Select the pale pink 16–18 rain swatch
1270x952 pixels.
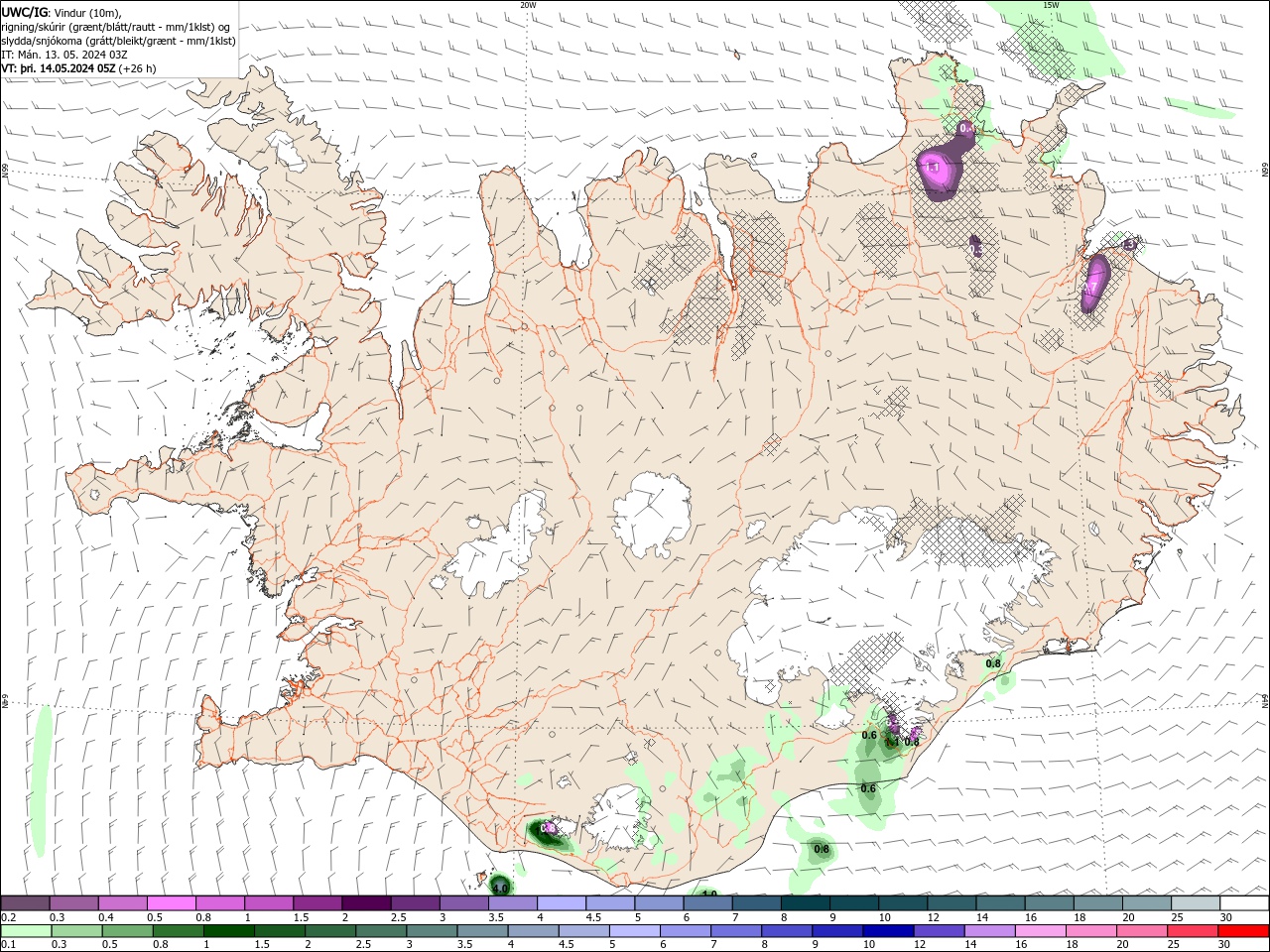[1041, 931]
